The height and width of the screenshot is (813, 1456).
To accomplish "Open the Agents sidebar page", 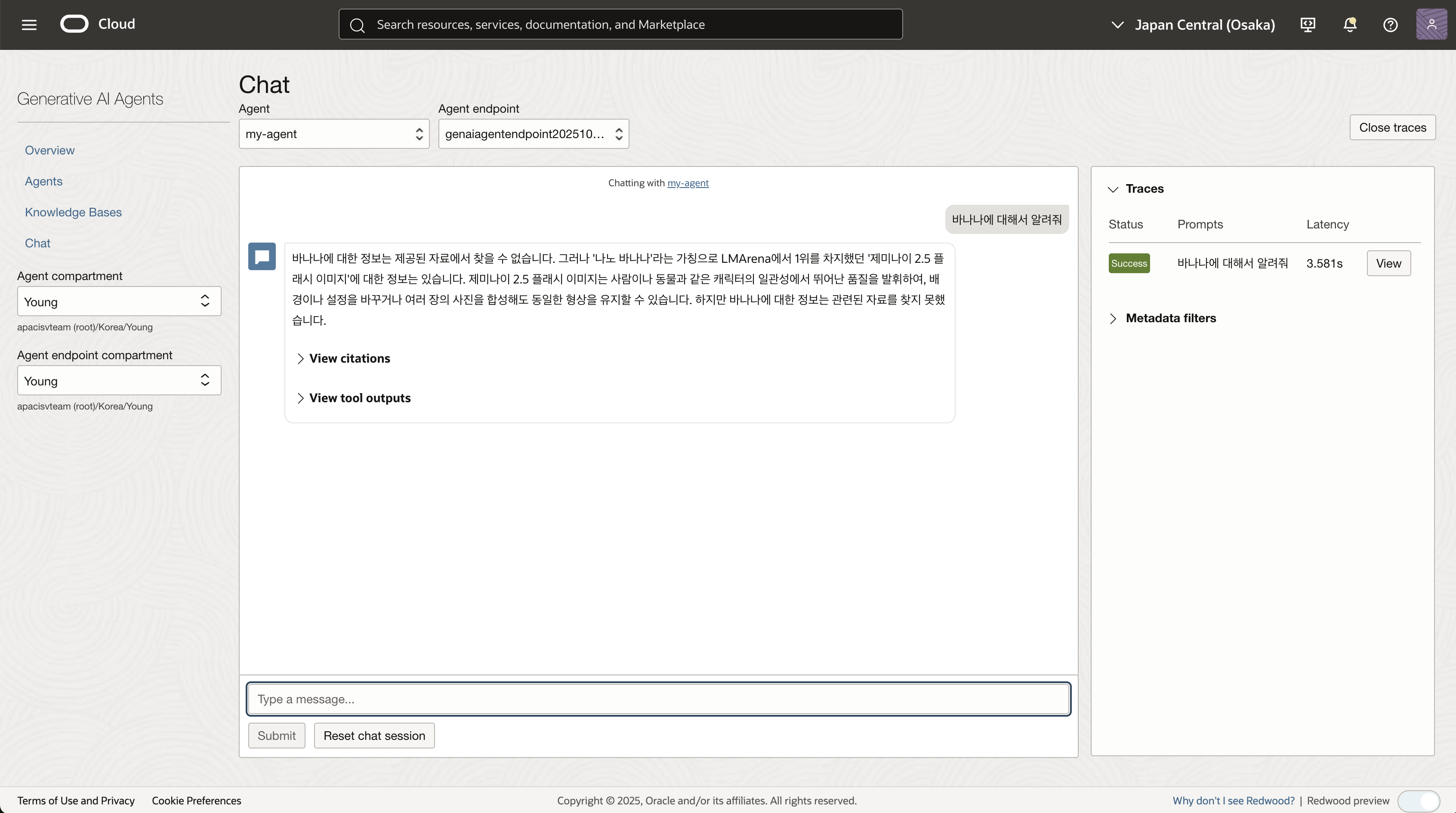I will point(43,182).
